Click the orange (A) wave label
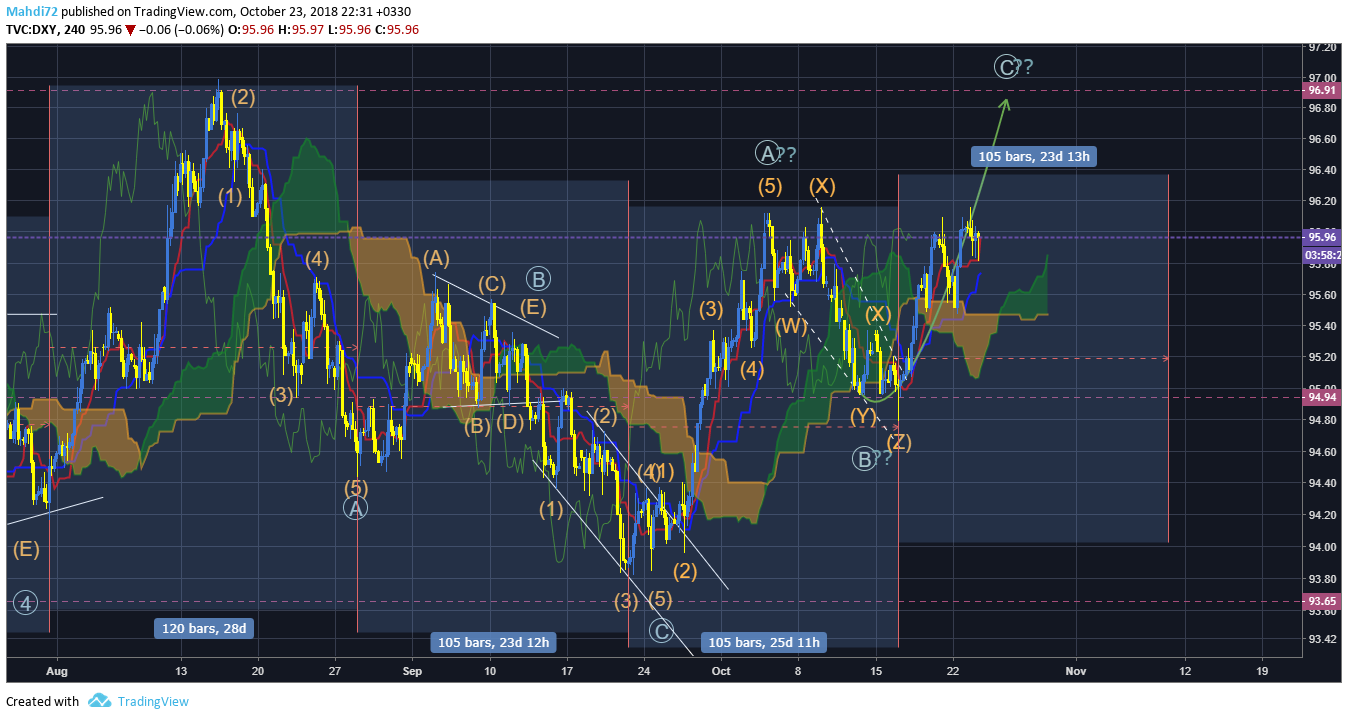This screenshot has width=1348, height=719. point(436,258)
